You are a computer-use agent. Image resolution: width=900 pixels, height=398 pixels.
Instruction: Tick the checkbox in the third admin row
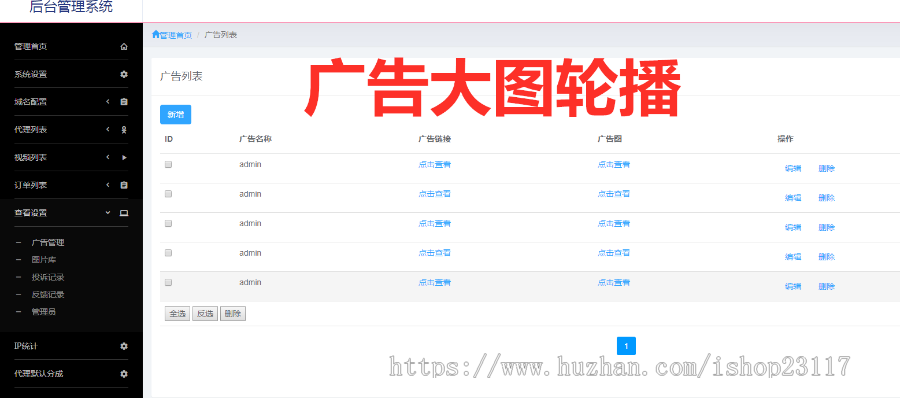click(x=169, y=223)
